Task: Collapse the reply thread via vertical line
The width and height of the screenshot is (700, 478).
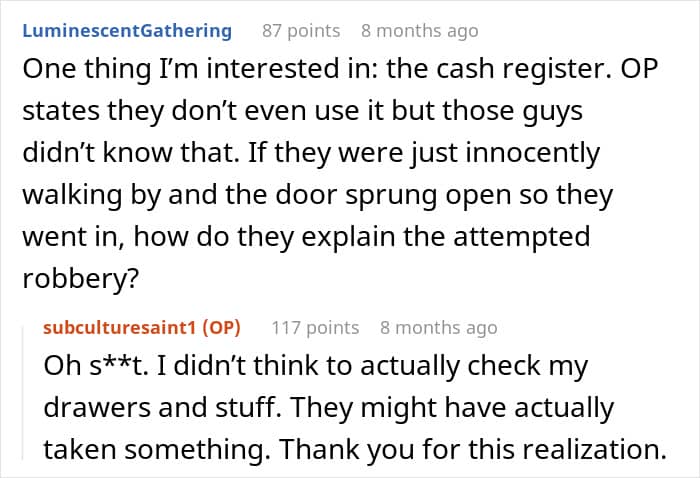Action: pyautogui.click(x=23, y=393)
